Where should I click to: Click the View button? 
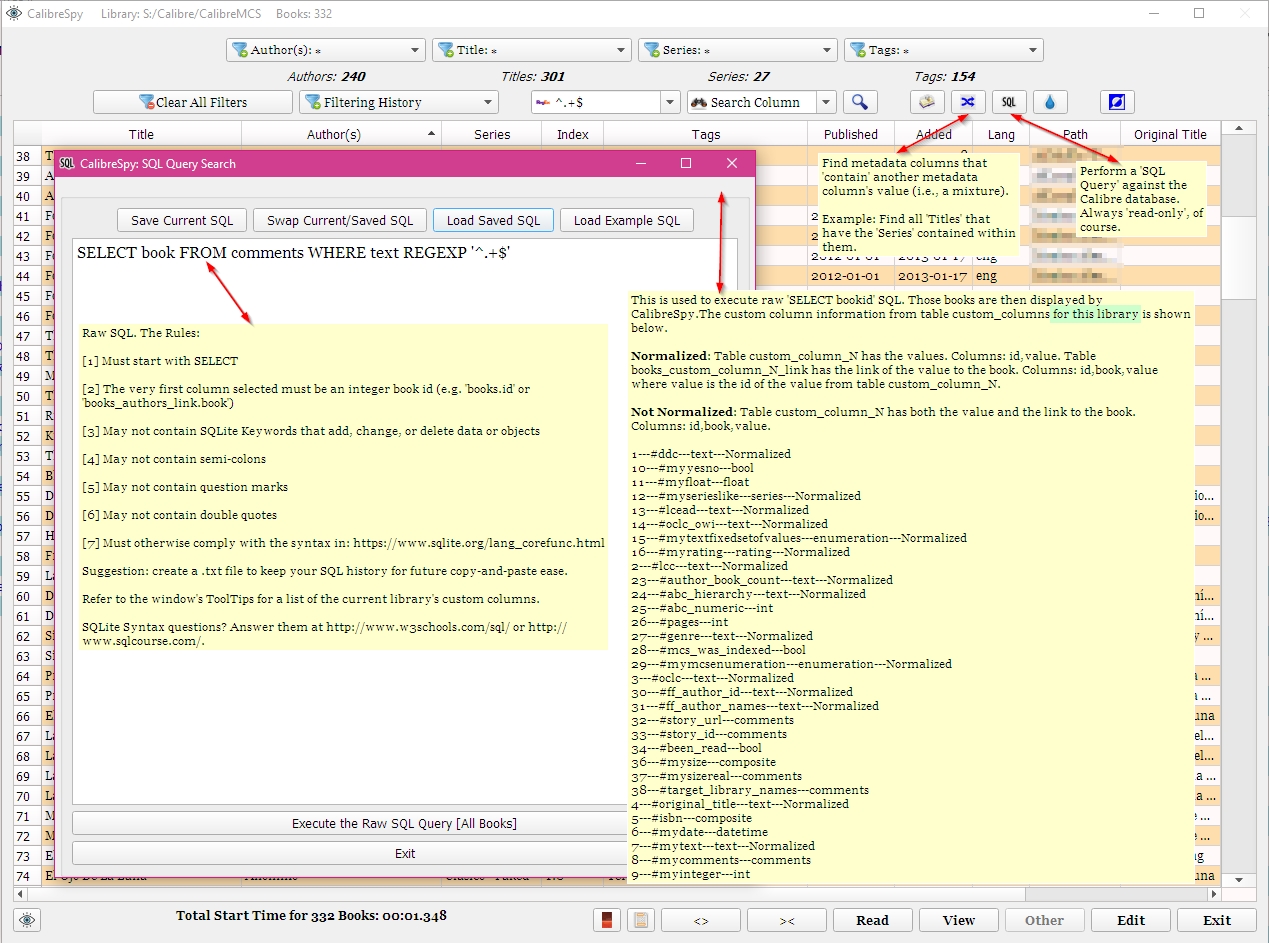click(959, 920)
